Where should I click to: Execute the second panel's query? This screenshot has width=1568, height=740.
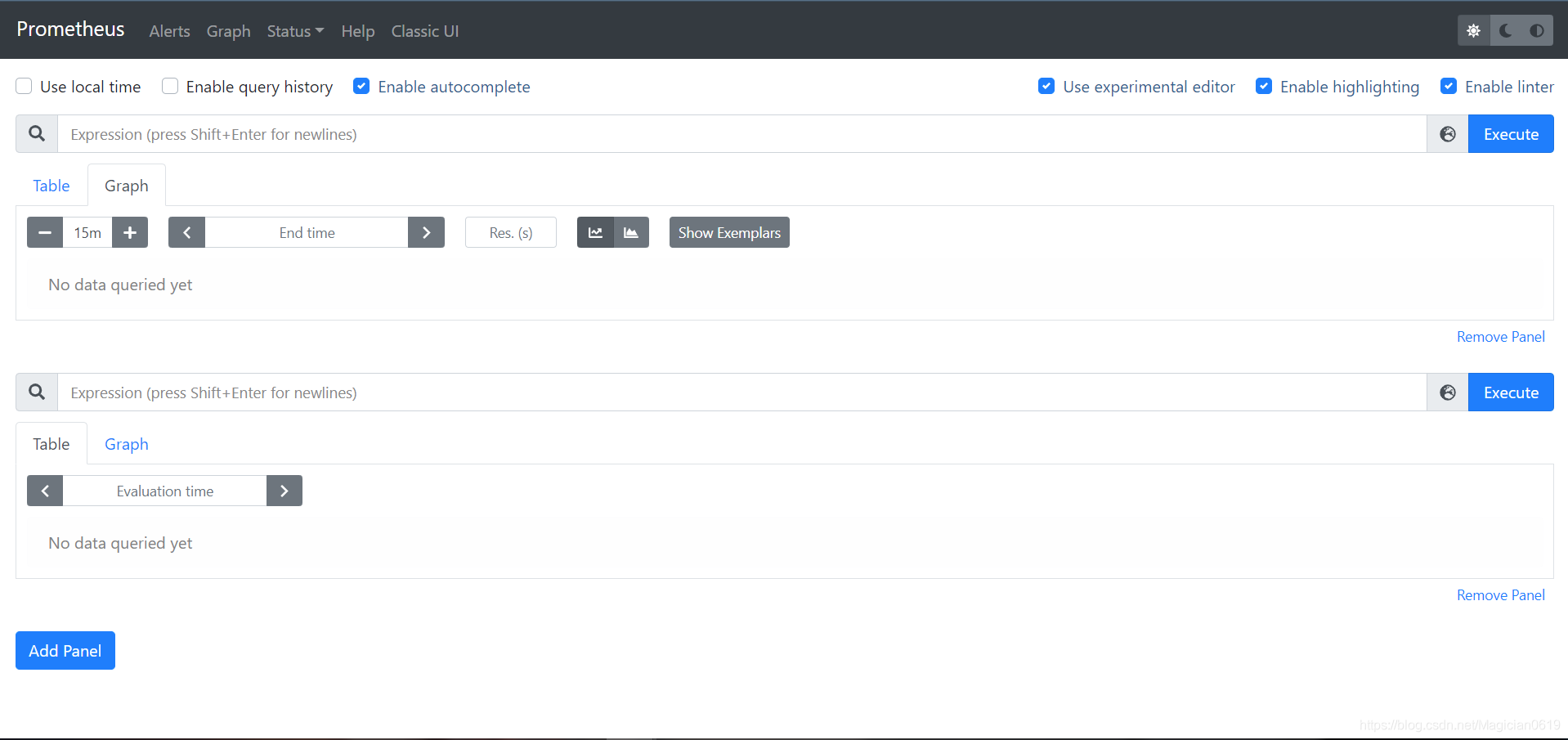pyautogui.click(x=1511, y=392)
